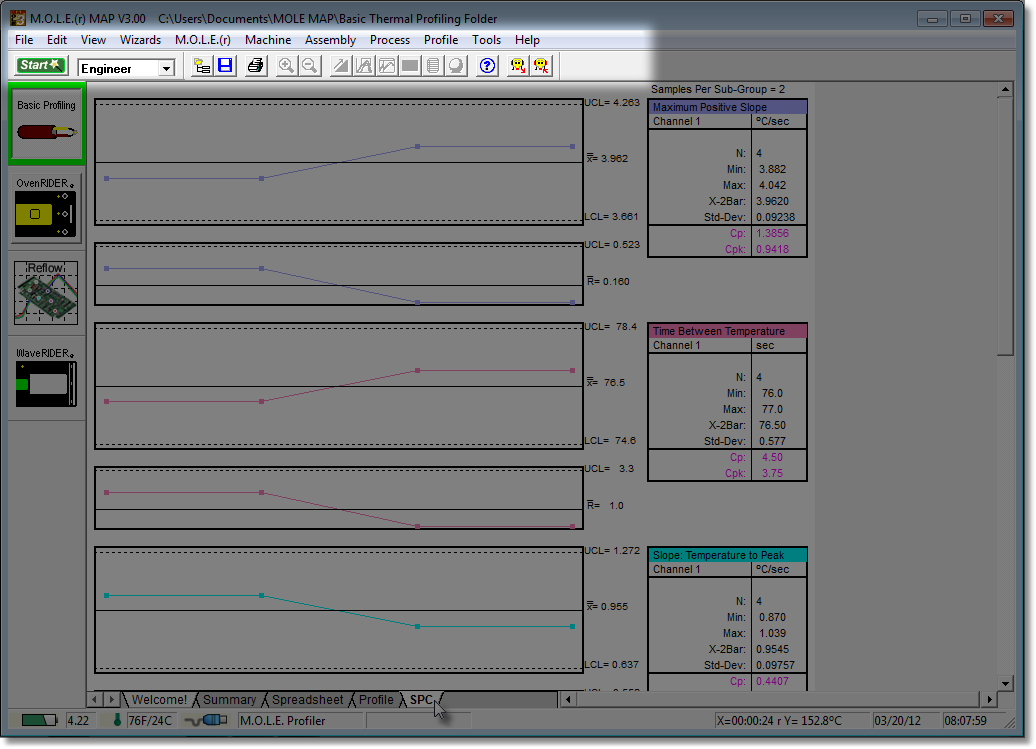Click the M.O.L.E. Profiler status text
Screen dimensions: 1036x749
coord(283,721)
